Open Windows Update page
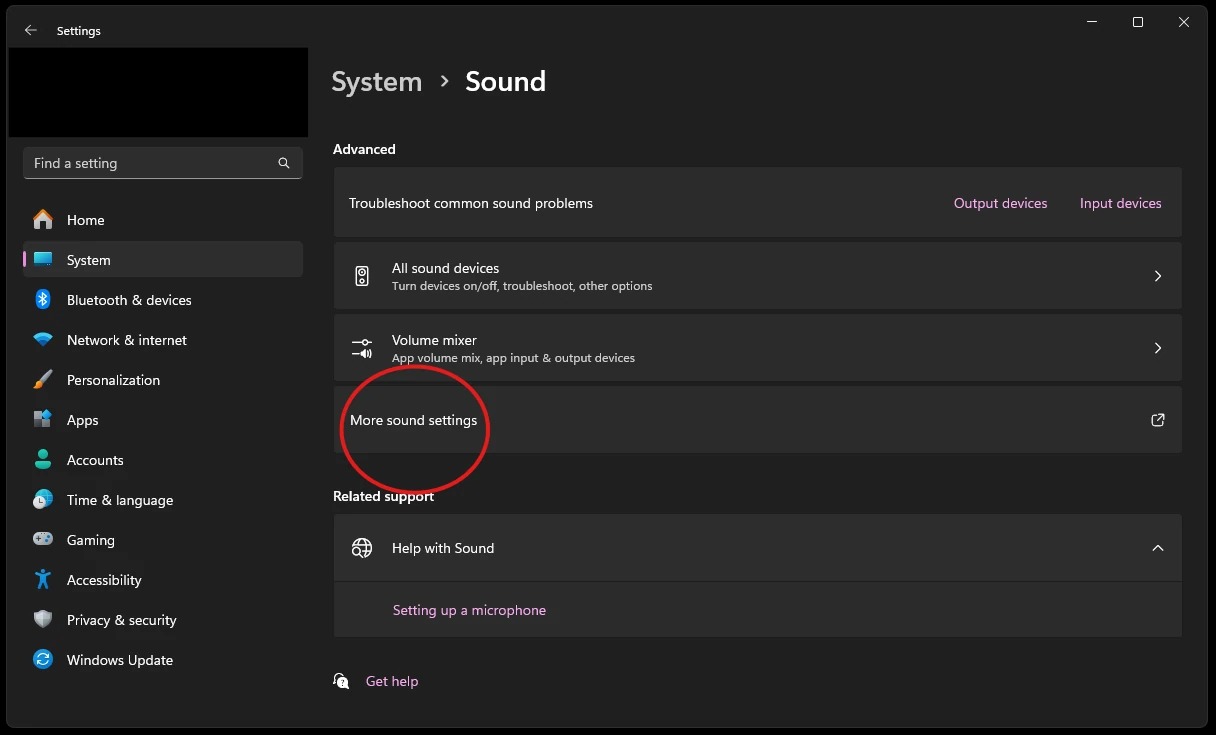The image size is (1216, 735). coord(163,660)
